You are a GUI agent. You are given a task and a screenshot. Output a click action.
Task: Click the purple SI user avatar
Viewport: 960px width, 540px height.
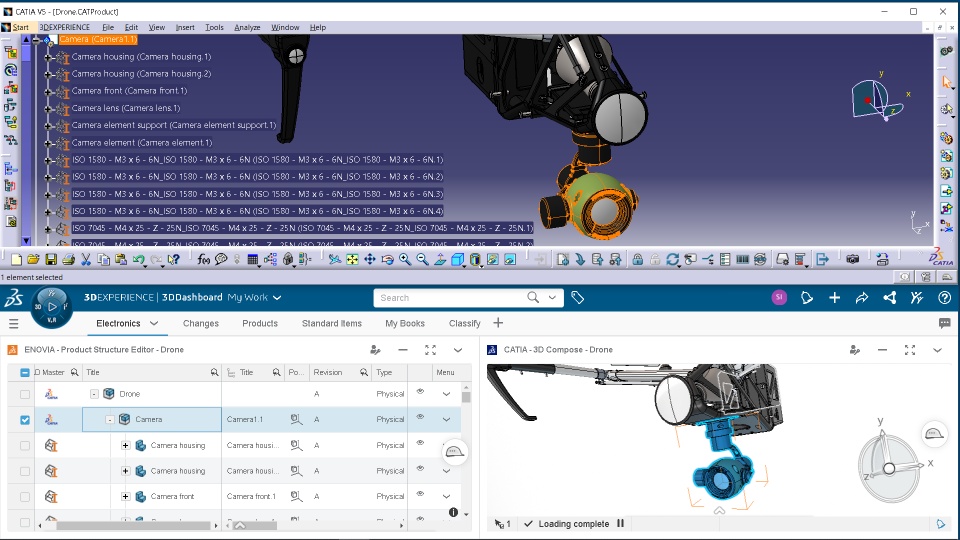779,298
